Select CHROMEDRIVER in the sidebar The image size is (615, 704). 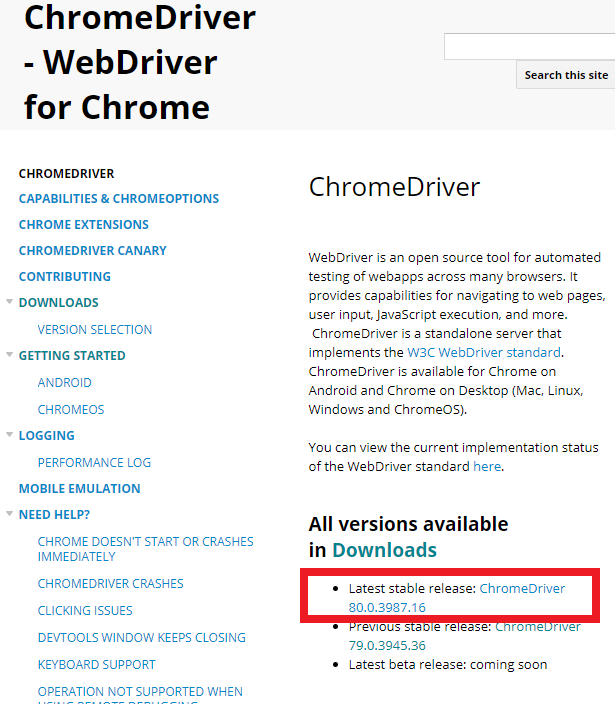pos(66,173)
